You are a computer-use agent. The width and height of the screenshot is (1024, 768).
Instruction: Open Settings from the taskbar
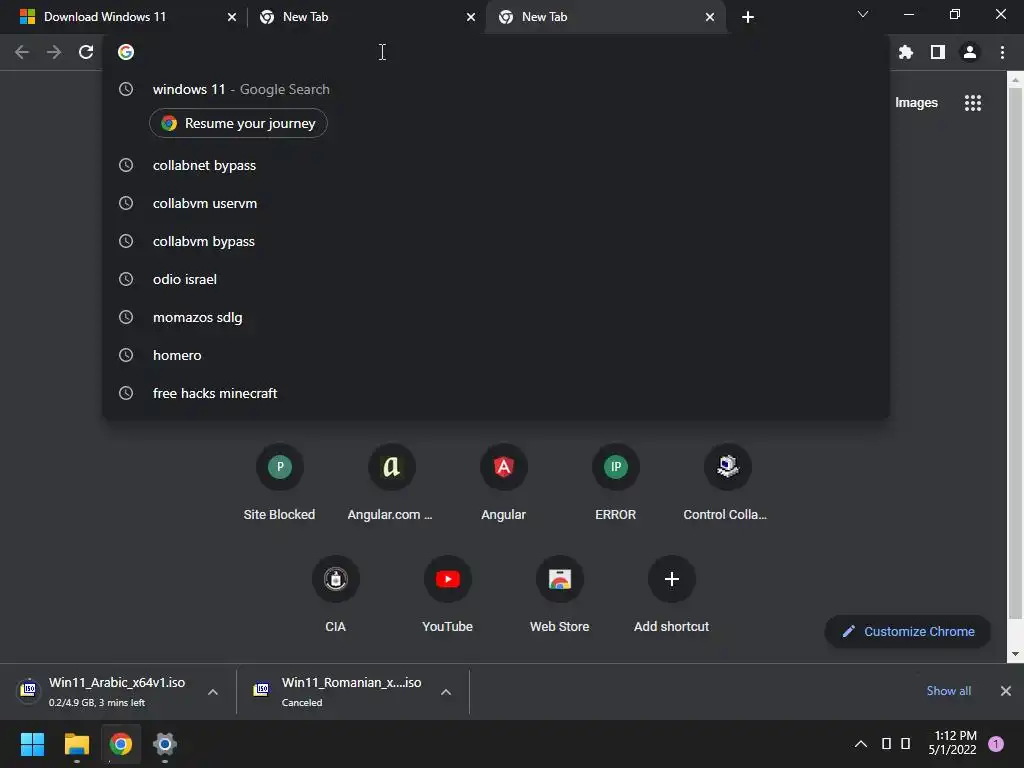click(x=165, y=744)
